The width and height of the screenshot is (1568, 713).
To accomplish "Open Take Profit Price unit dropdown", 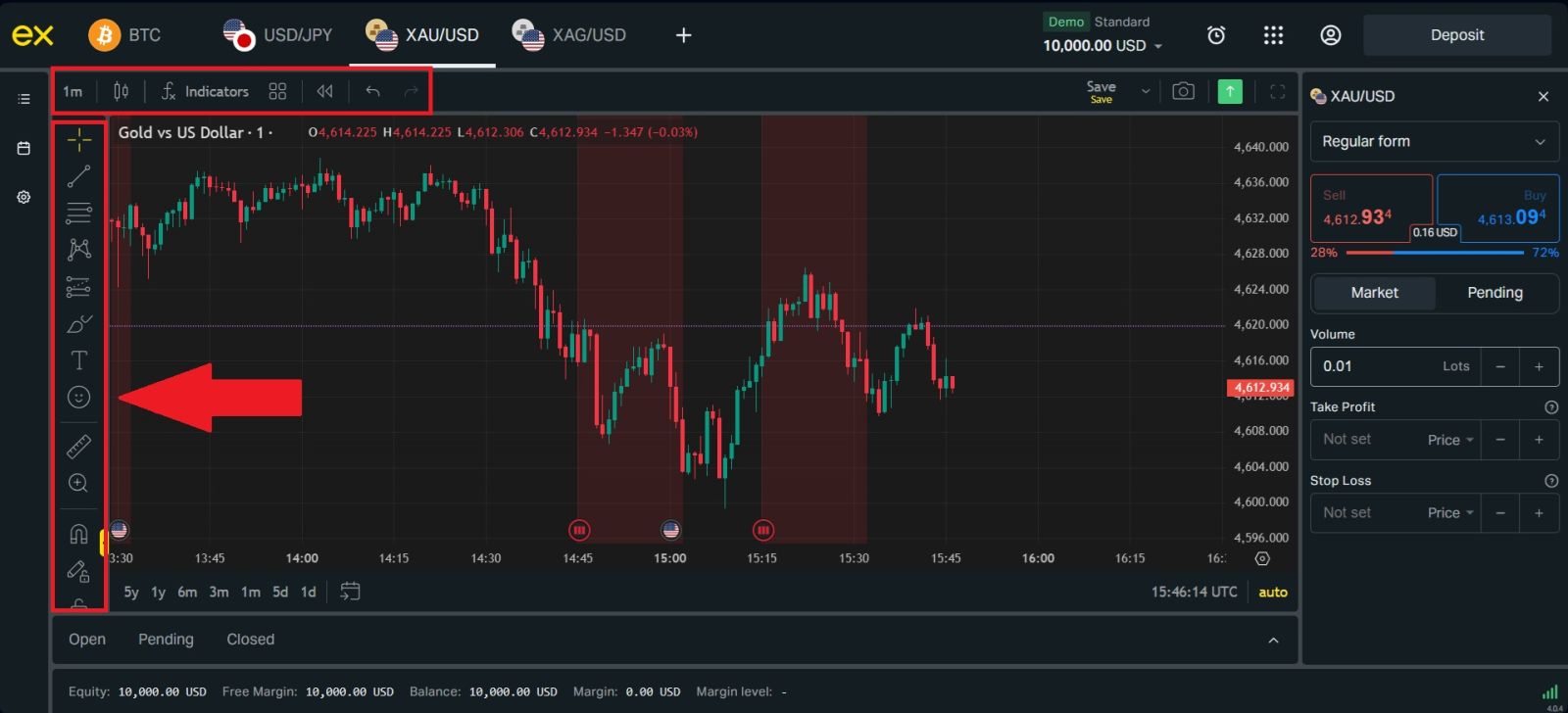I will pos(1449,440).
